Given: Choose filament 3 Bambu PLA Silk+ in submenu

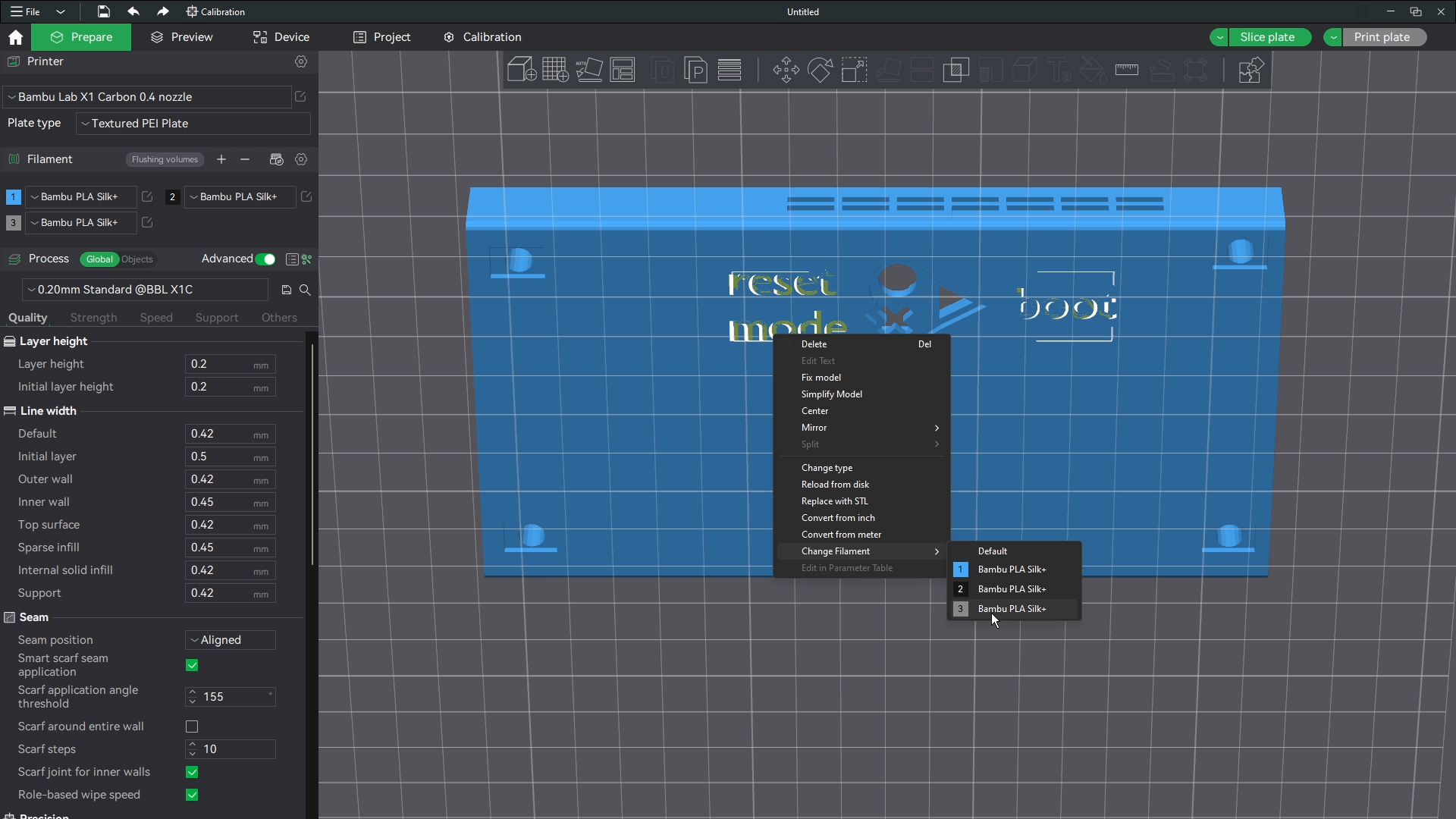Looking at the screenshot, I should coord(1012,609).
